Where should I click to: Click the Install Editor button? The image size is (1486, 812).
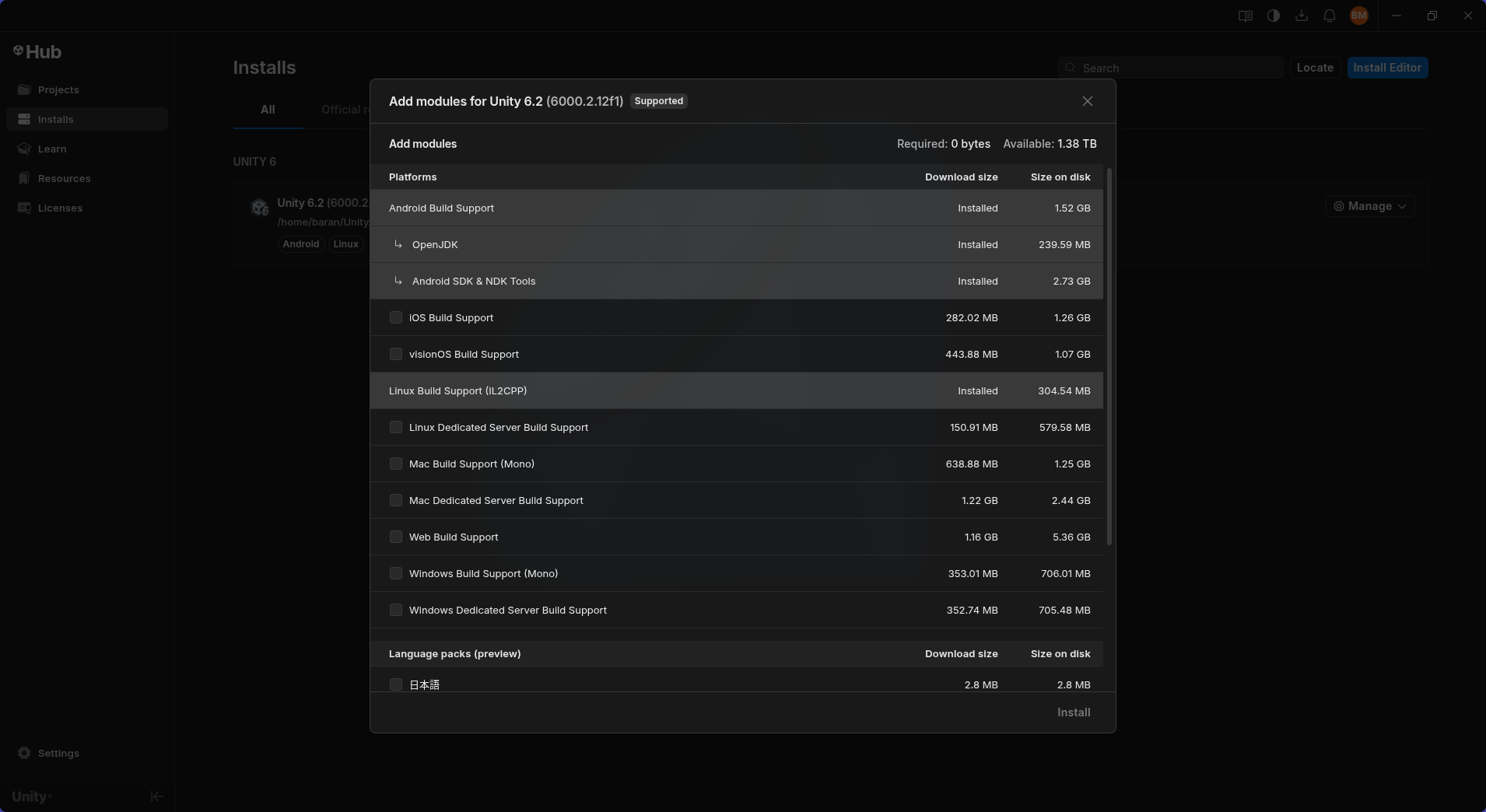pyautogui.click(x=1386, y=68)
